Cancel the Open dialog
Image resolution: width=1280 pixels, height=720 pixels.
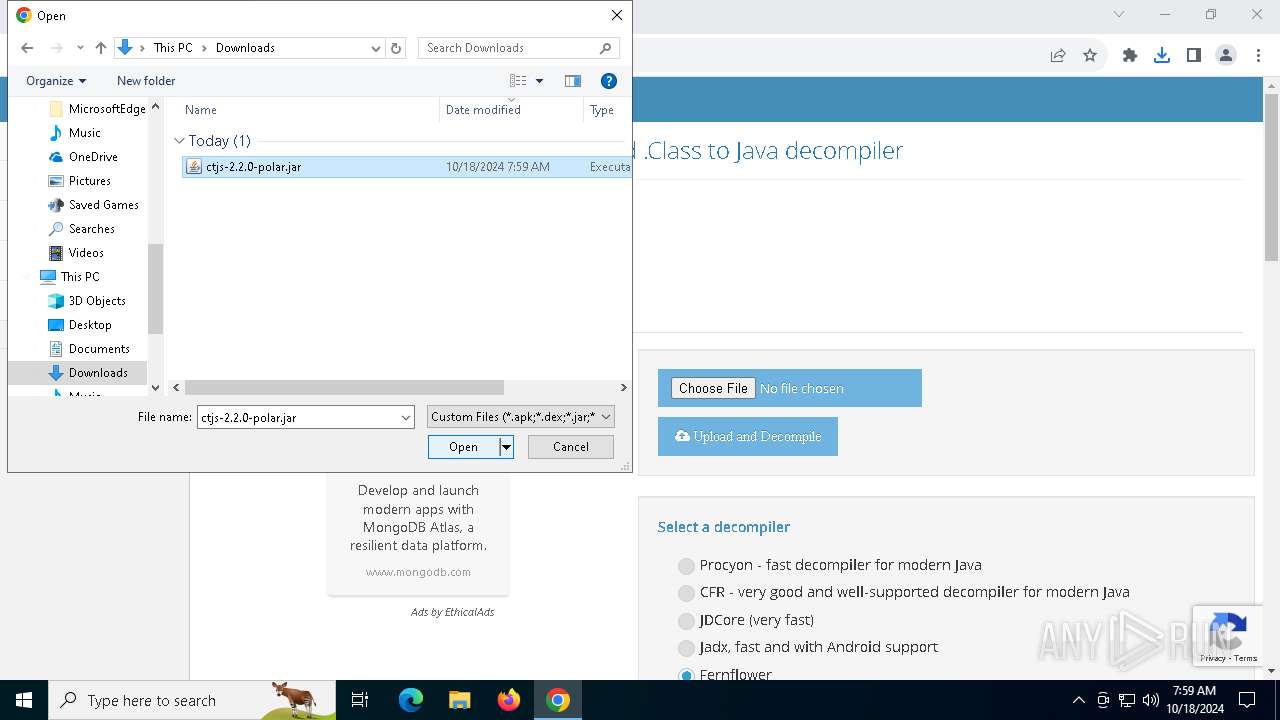[x=571, y=447]
